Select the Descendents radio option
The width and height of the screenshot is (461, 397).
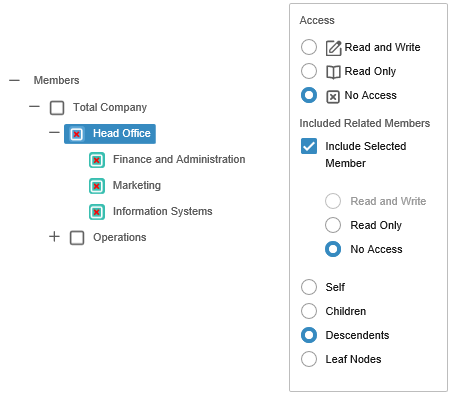point(309,335)
